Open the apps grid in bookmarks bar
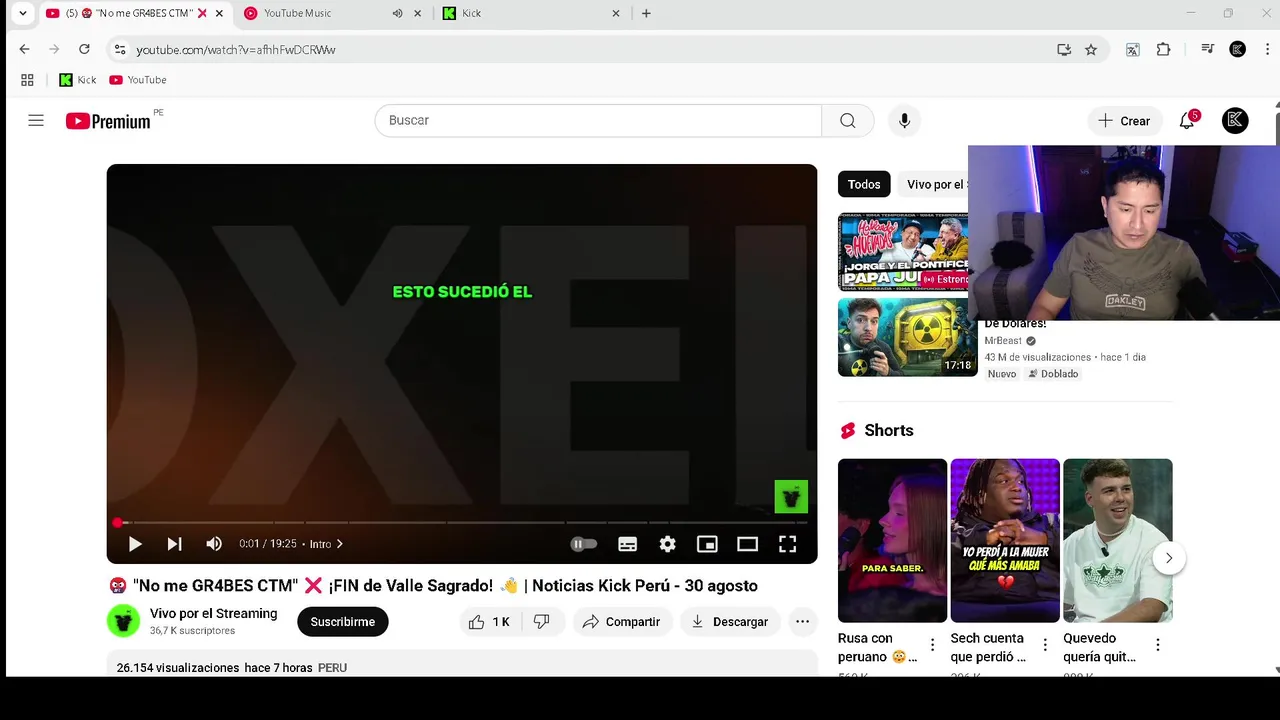Screen dimensions: 1280x720 coord(27,80)
